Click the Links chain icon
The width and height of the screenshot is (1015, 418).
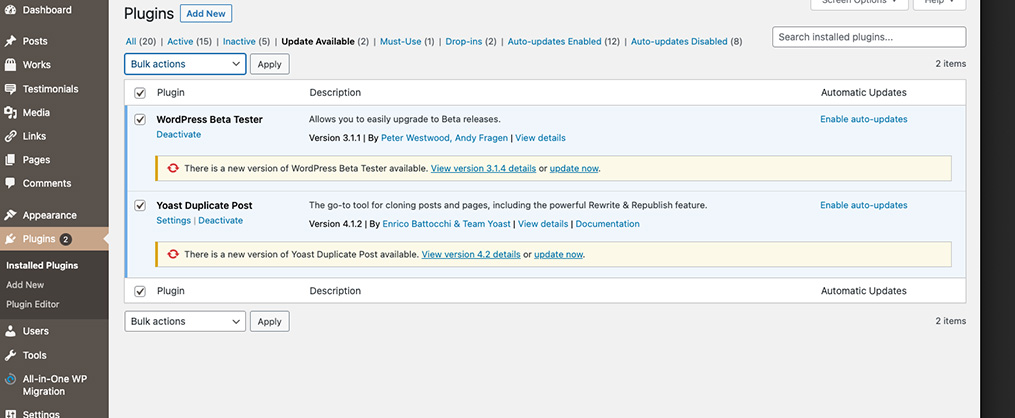pyautogui.click(x=10, y=137)
